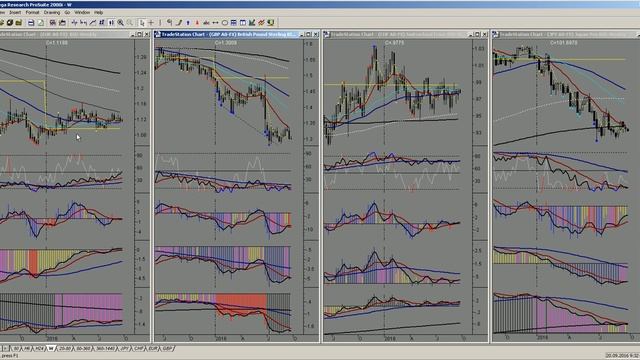The height and width of the screenshot is (360, 640).
Task: Maximize the British Pound chart window
Action: (309, 34)
